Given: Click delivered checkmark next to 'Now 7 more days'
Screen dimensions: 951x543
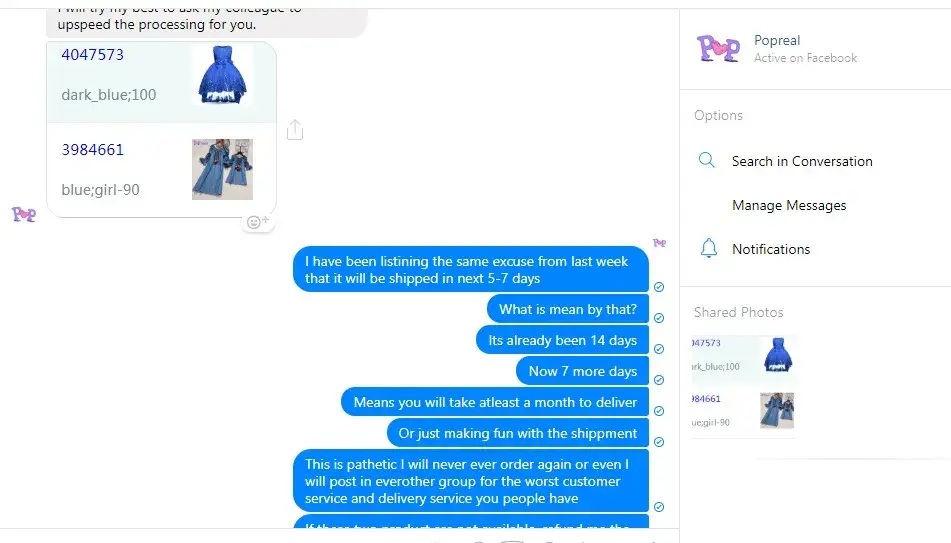Looking at the screenshot, I should click(659, 380).
